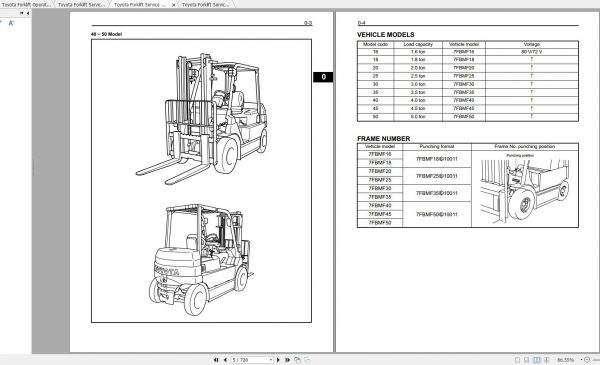Select the '40 ~ 50 Model' caption
The height and width of the screenshot is (365, 600).
pos(106,34)
